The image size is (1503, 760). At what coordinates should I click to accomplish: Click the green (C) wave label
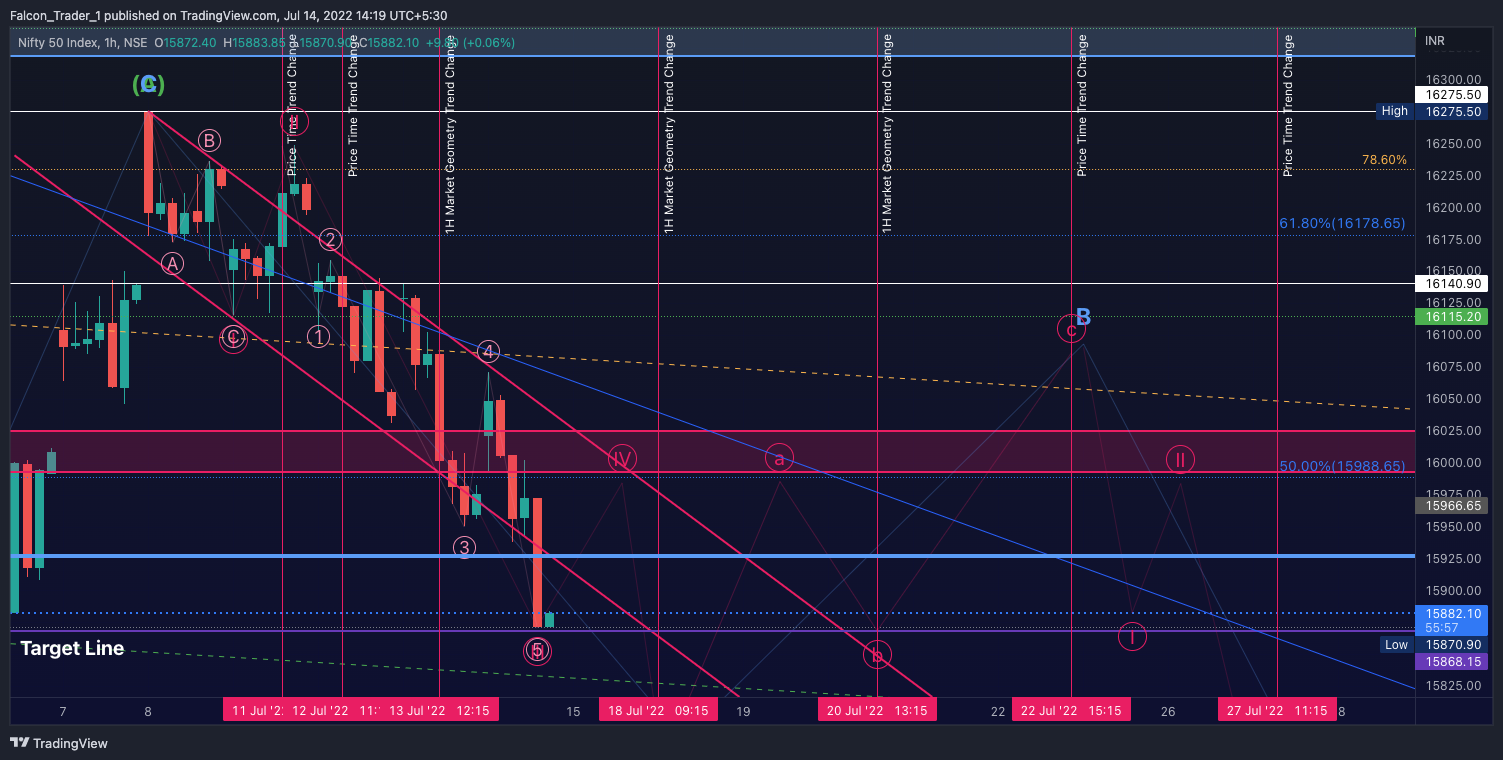click(x=148, y=84)
